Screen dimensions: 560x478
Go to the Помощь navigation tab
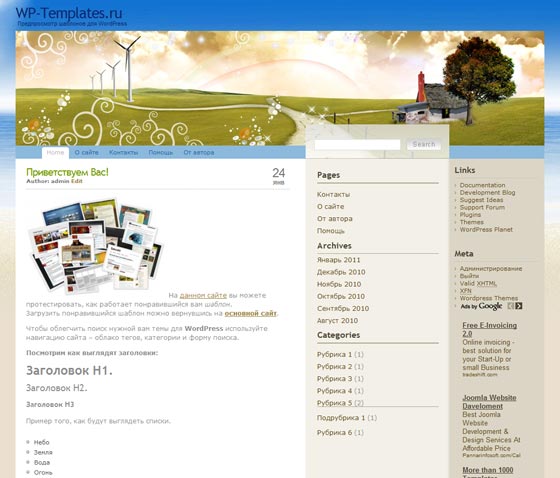coord(161,152)
